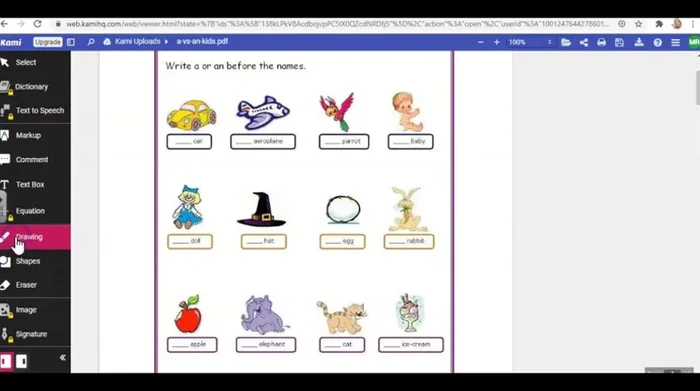Click the vertical scrollbar thumb
This screenshot has height=391, width=700.
click(697, 88)
